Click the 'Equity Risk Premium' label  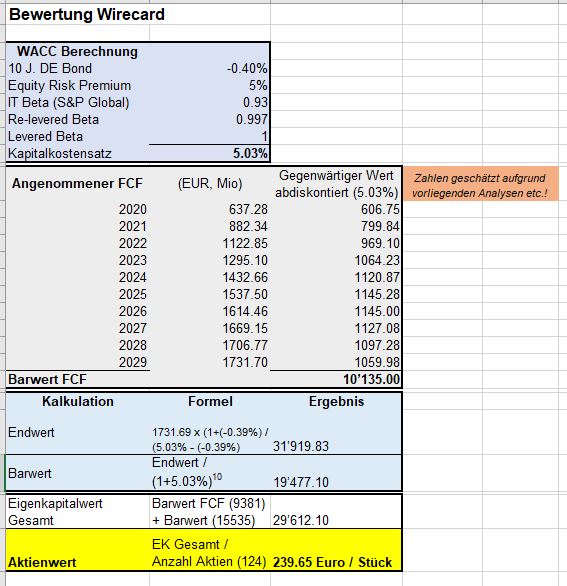[70, 86]
